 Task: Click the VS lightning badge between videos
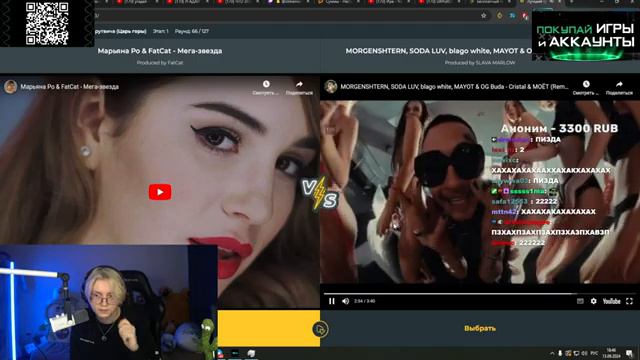click(320, 194)
